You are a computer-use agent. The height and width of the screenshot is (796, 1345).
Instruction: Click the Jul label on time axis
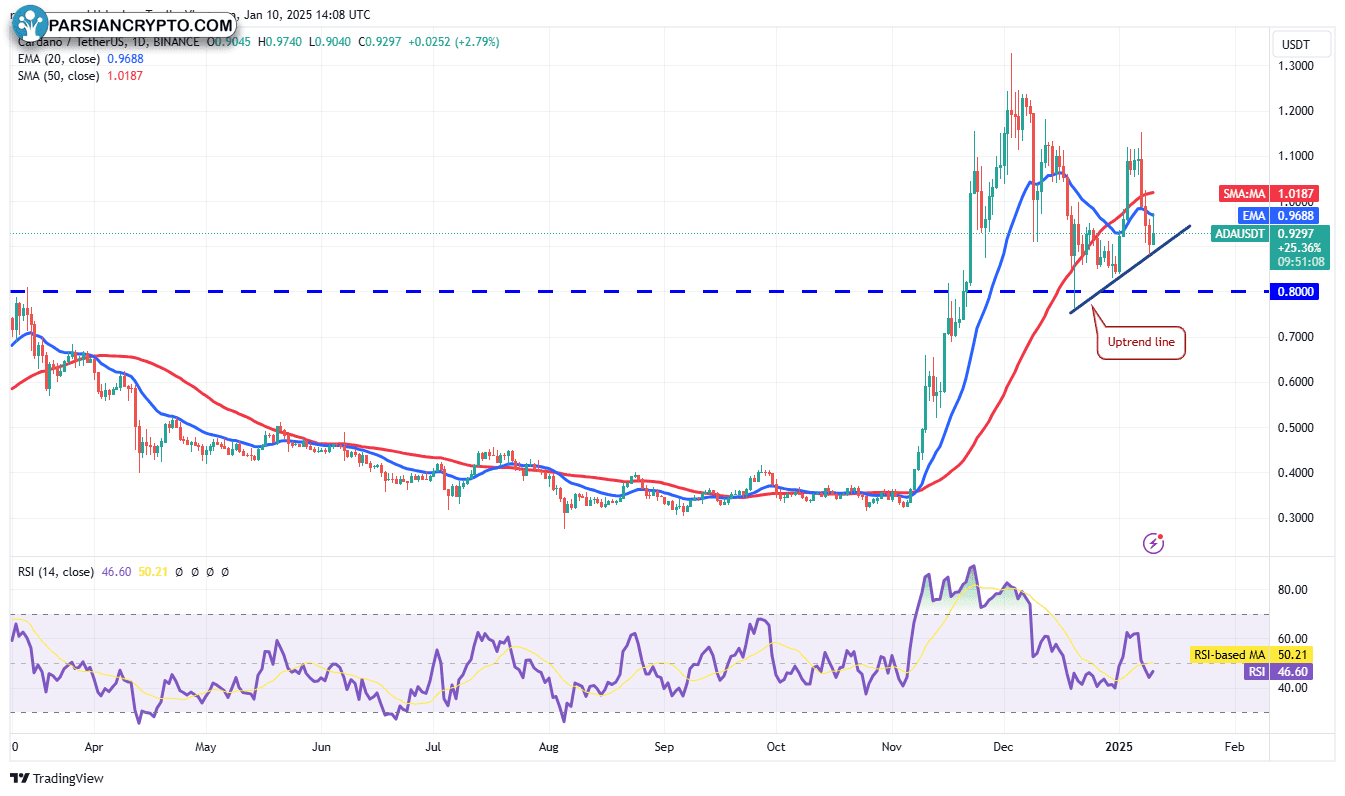pyautogui.click(x=434, y=747)
